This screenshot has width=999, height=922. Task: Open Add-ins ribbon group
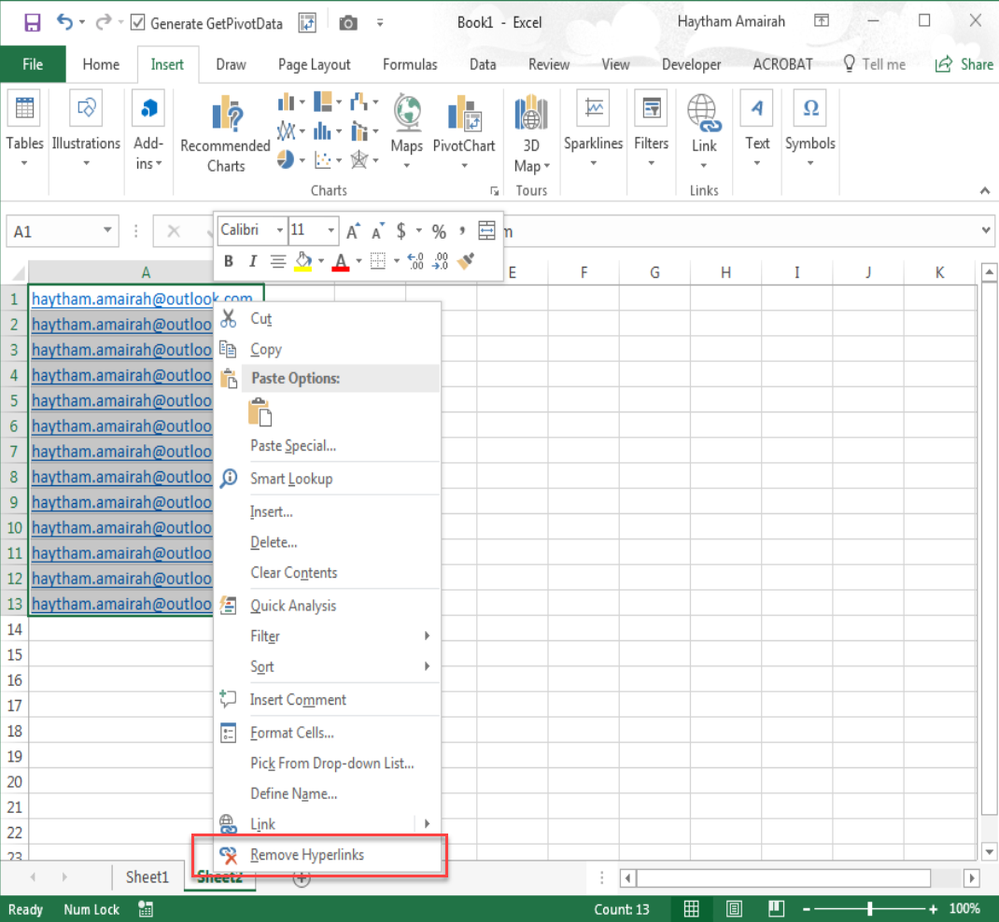click(x=148, y=131)
